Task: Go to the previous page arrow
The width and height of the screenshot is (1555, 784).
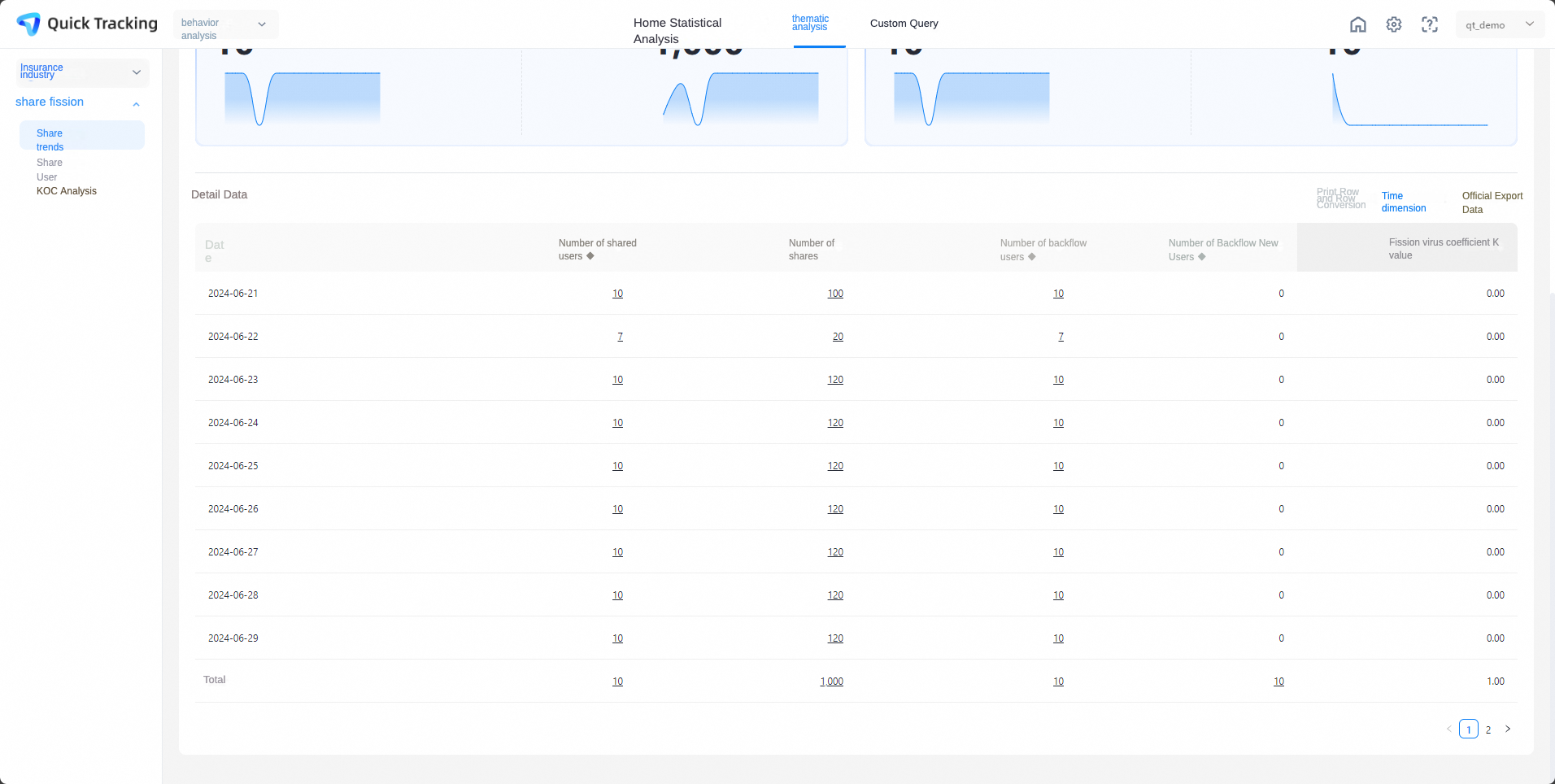Action: tap(1449, 729)
